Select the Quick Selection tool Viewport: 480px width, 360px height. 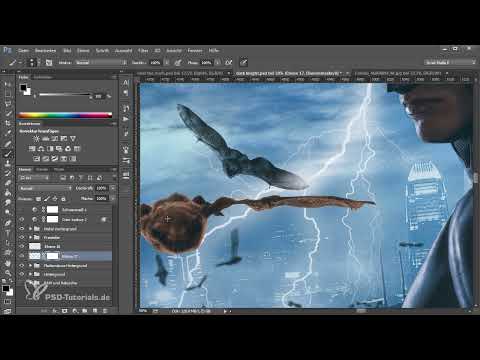tap(8, 114)
